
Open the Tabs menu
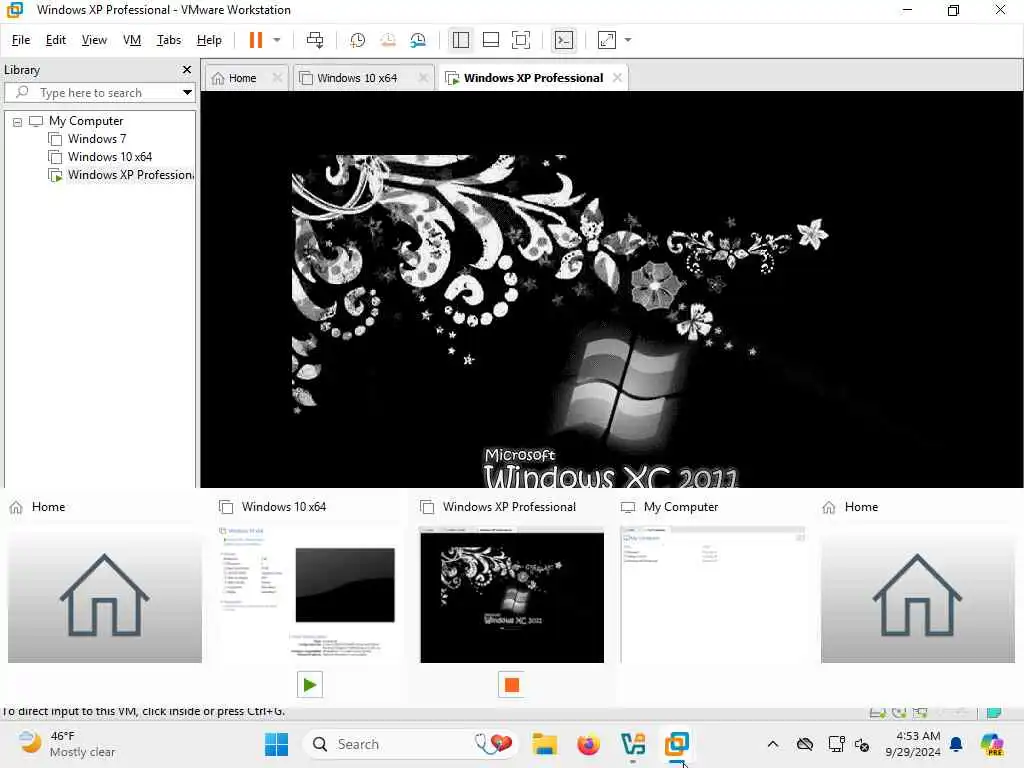pos(168,40)
